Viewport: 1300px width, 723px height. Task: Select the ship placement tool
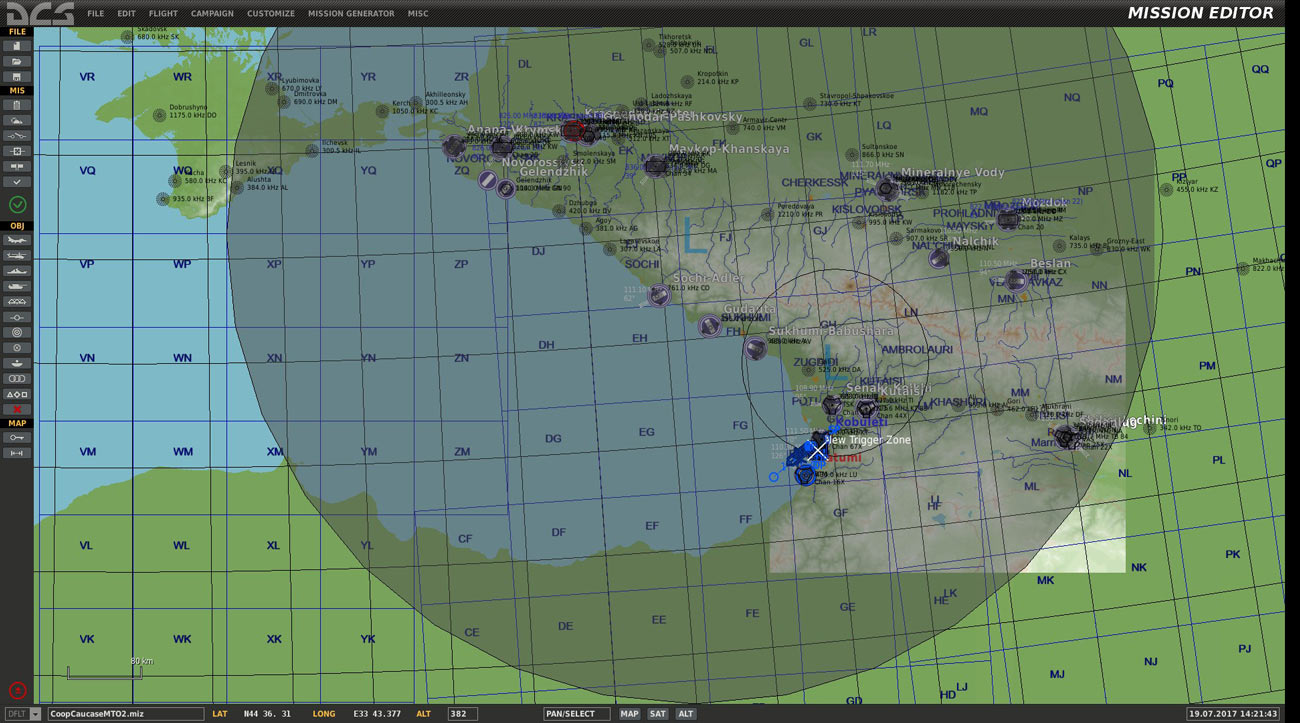point(17,271)
